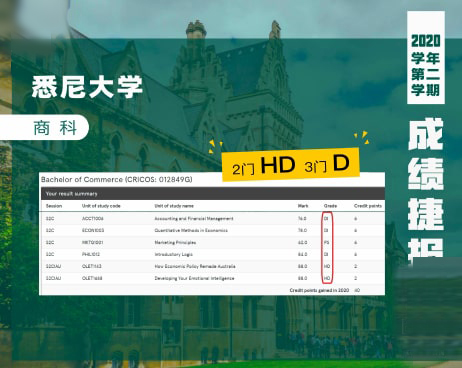Select Quantitative Methods in Economics row
The height and width of the screenshot is (368, 462).
(212, 231)
